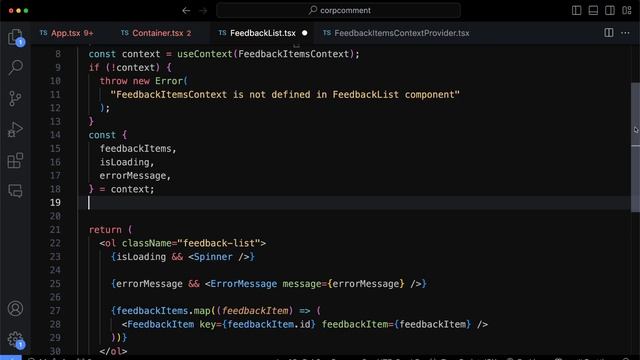
Task: Open the Run and Debug view
Action: pos(16,129)
